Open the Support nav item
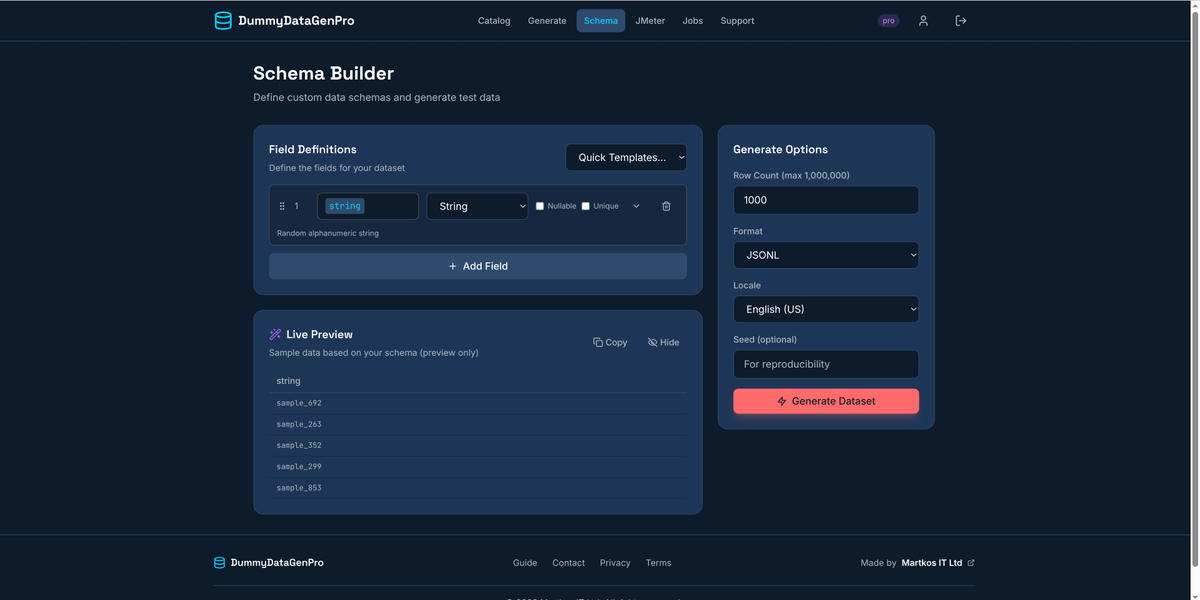The width and height of the screenshot is (1200, 600). click(737, 21)
